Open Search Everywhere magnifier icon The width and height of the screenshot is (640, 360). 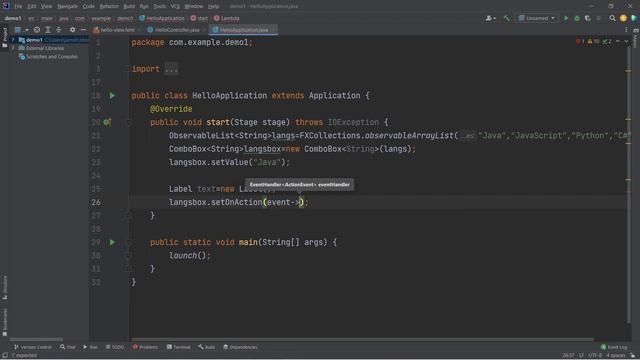click(612, 18)
